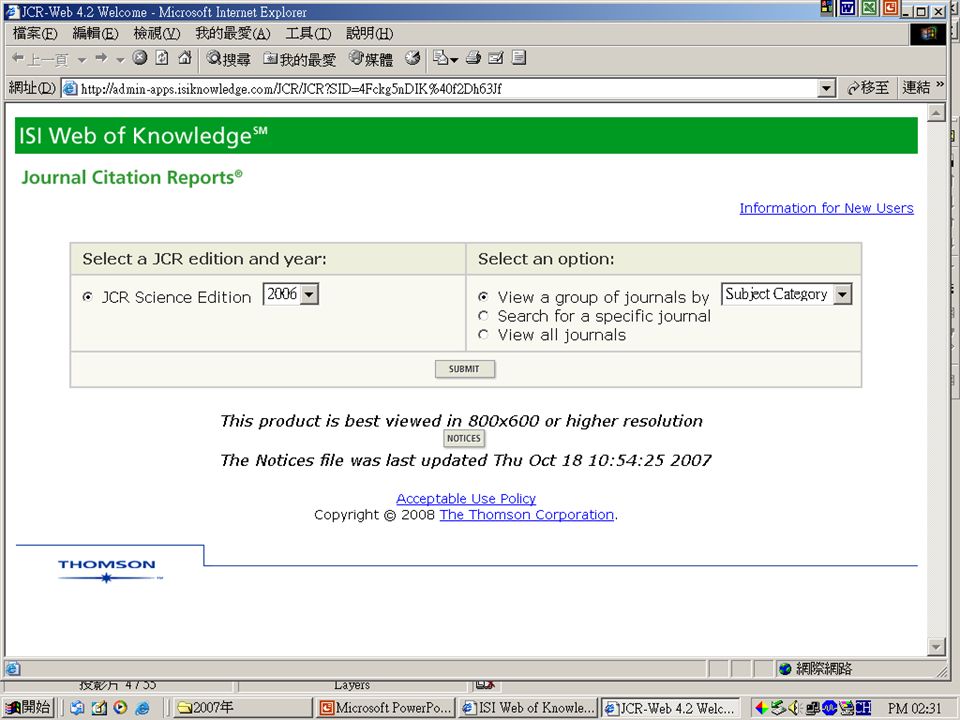Switch to ISI Web of Knowledge taskbar item
This screenshot has width=960, height=720.
pyautogui.click(x=528, y=708)
